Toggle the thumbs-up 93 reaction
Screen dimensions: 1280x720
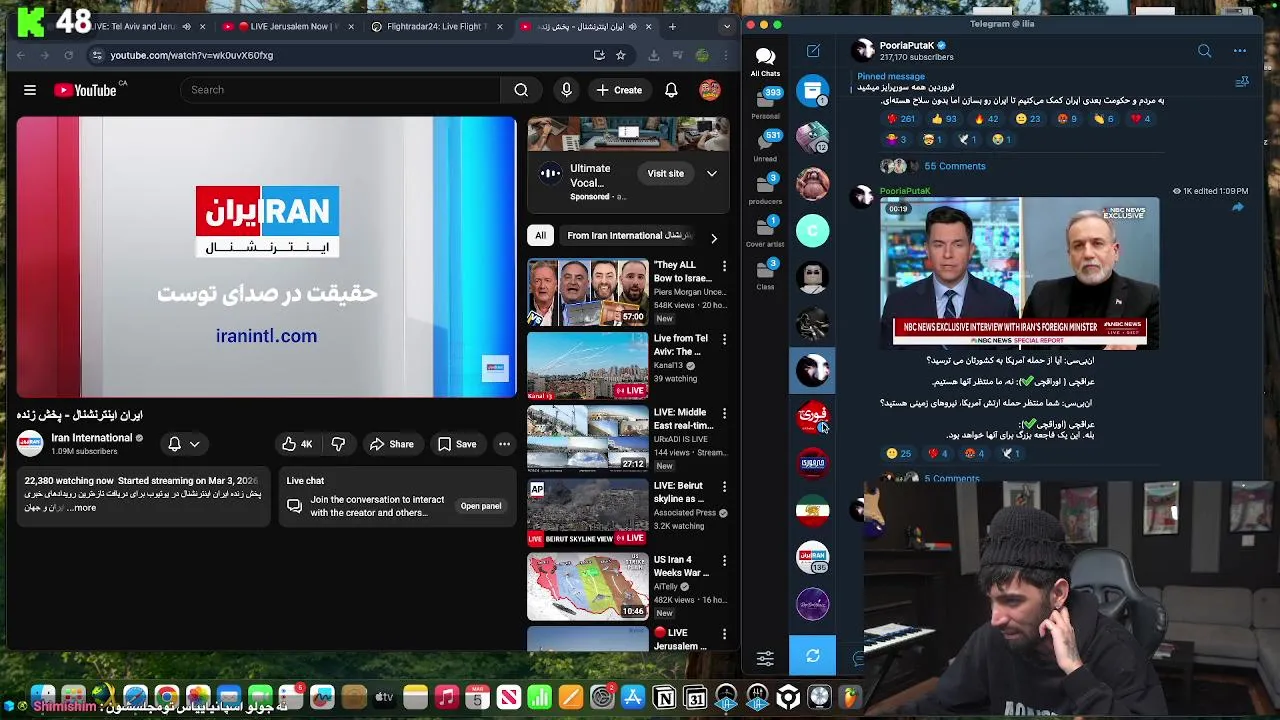pos(943,119)
